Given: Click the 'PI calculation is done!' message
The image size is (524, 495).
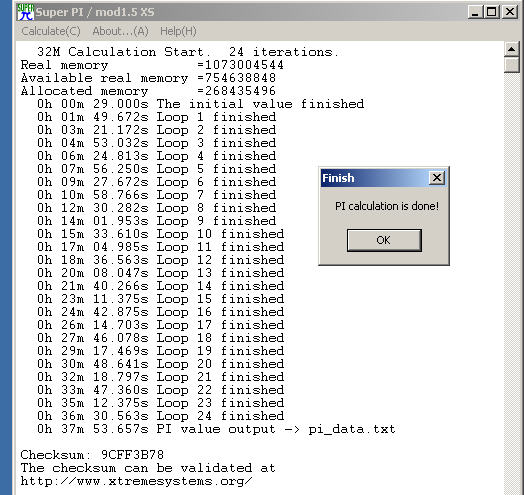Looking at the screenshot, I should 387,206.
